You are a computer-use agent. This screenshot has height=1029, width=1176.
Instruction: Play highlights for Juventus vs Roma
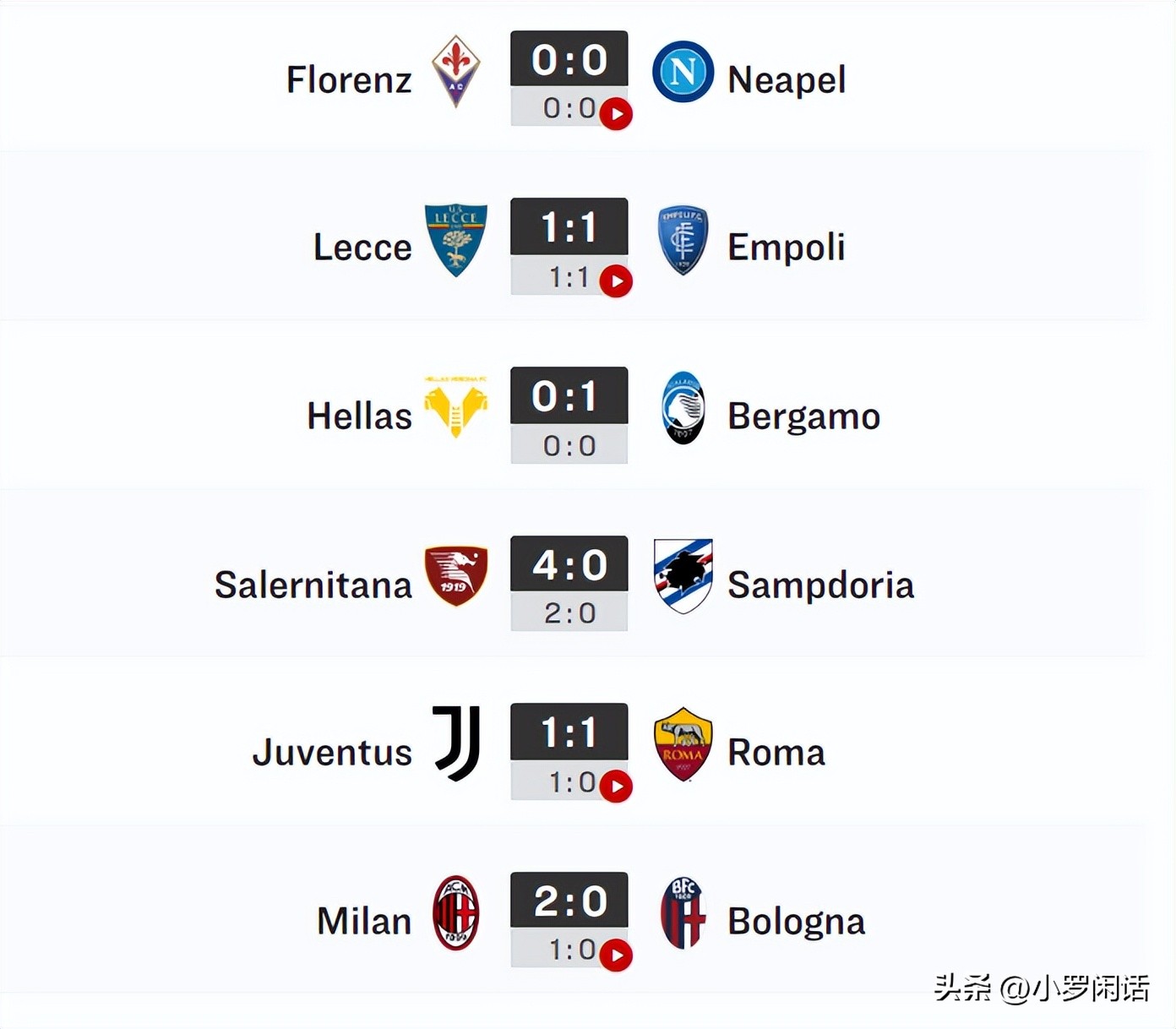(616, 787)
